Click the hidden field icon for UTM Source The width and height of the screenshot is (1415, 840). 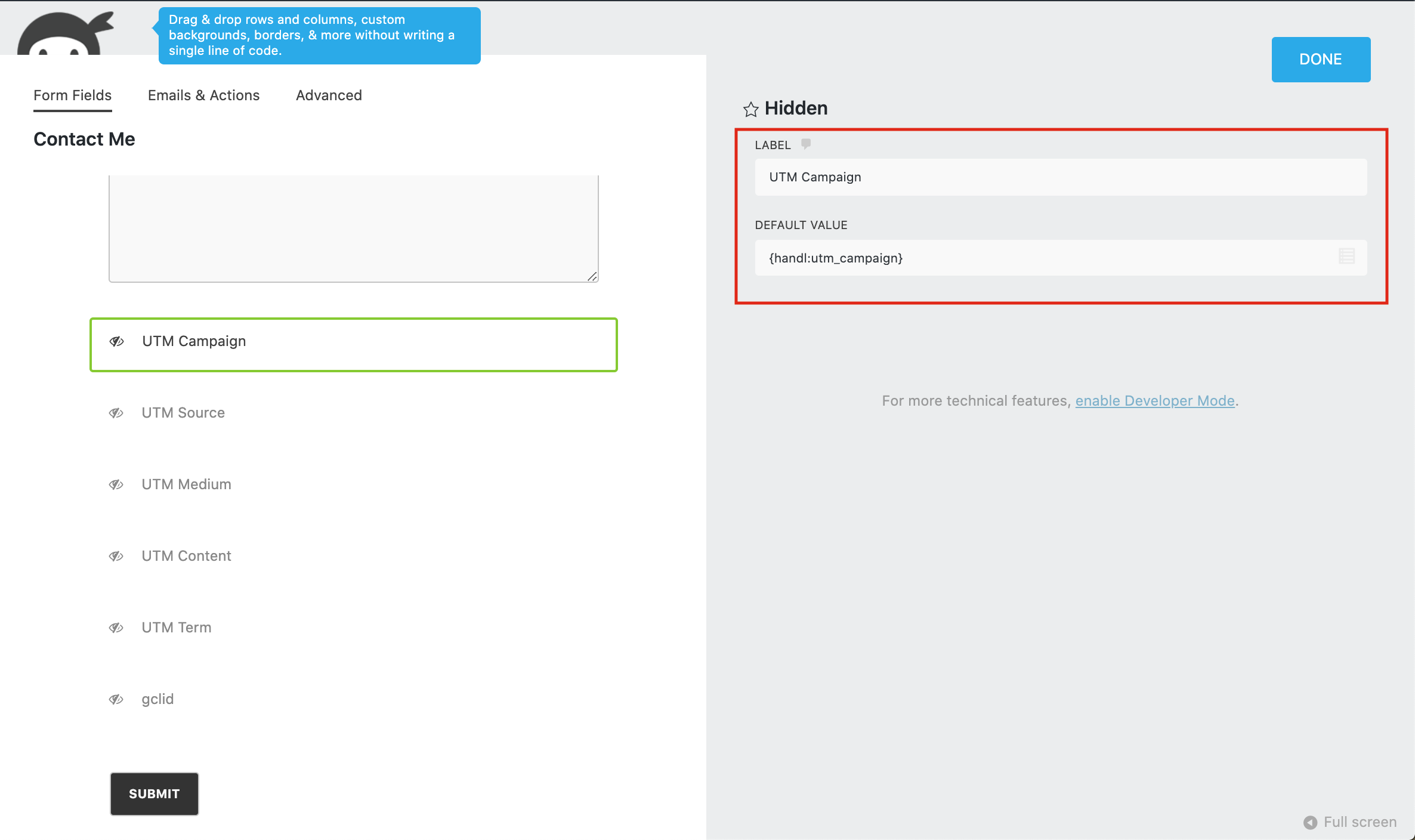click(117, 412)
